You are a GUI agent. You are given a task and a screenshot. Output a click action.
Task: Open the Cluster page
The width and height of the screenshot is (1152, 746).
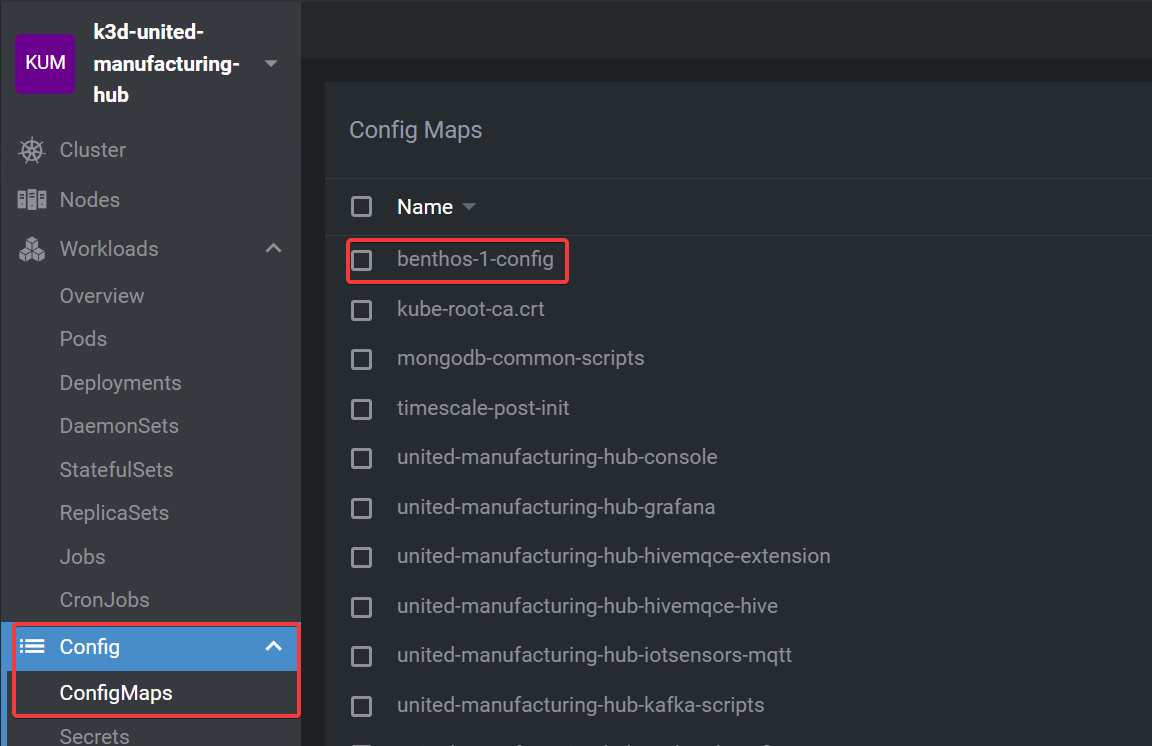(93, 150)
